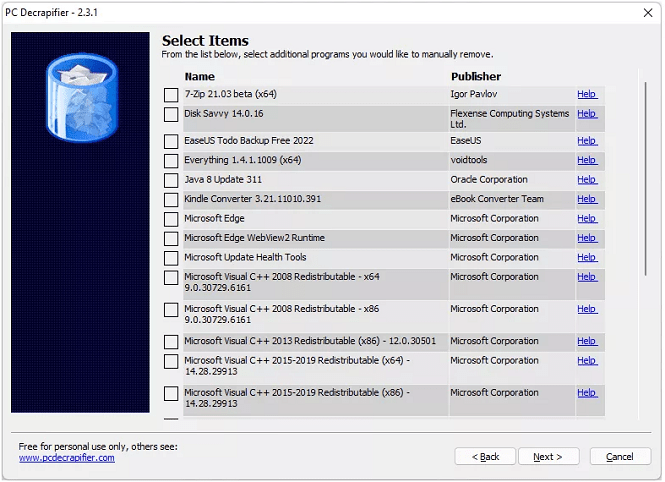The image size is (665, 482).
Task: Click Help link in the Microsoft Edge row
Action: pos(587,219)
